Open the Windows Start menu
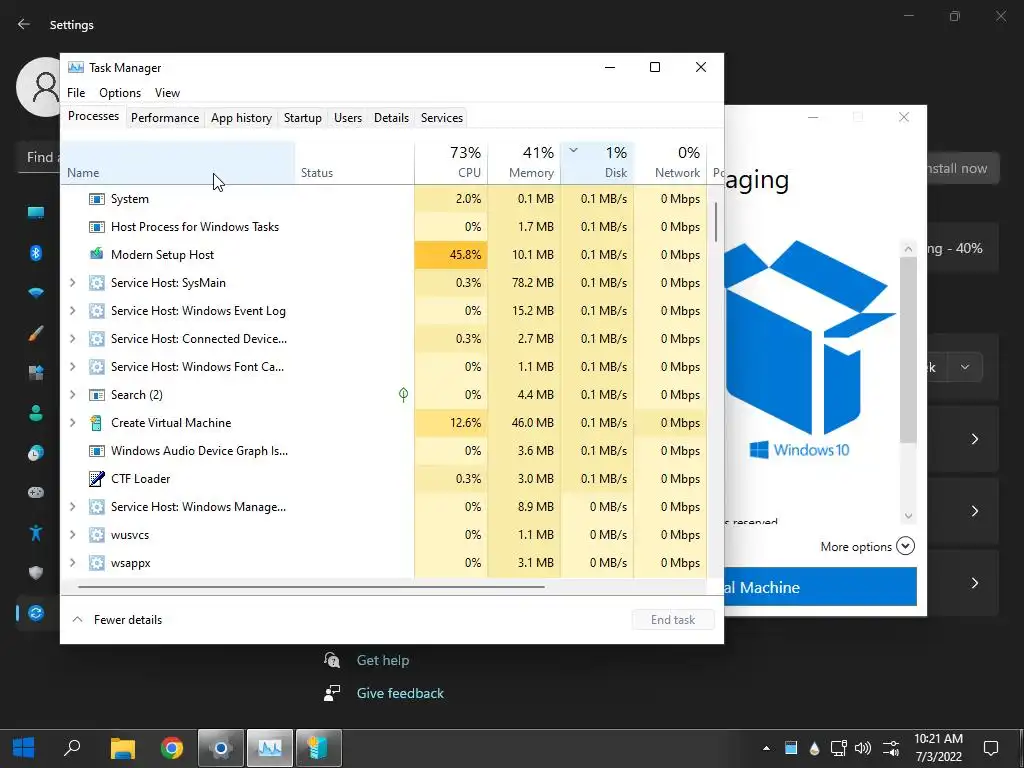Screen dimensions: 1024x768 tap(24, 748)
